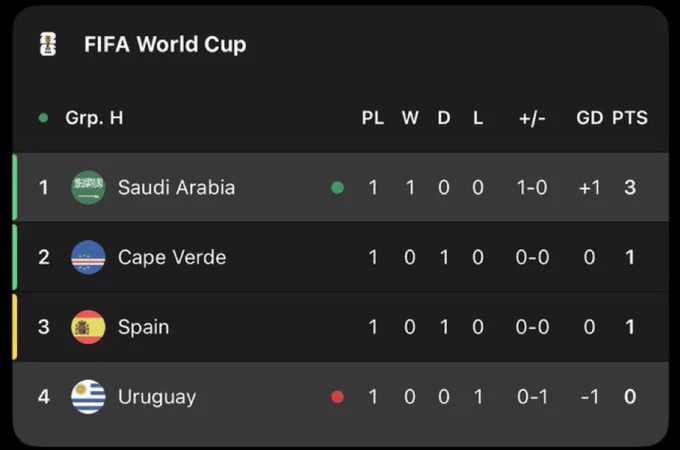Open the Uruguay team name
The height and width of the screenshot is (450, 680).
tap(157, 398)
